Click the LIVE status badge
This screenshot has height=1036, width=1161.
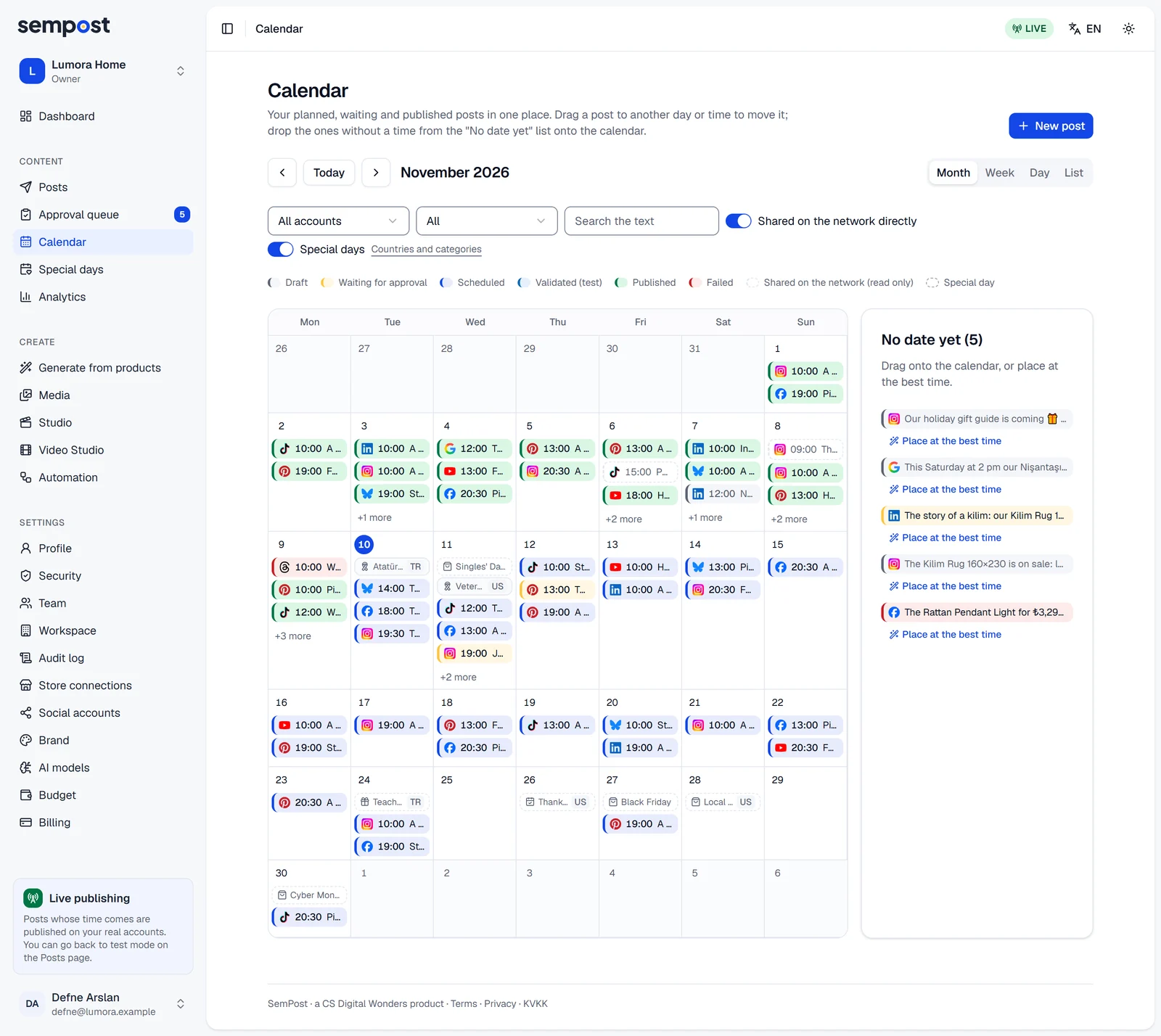[x=1029, y=29]
